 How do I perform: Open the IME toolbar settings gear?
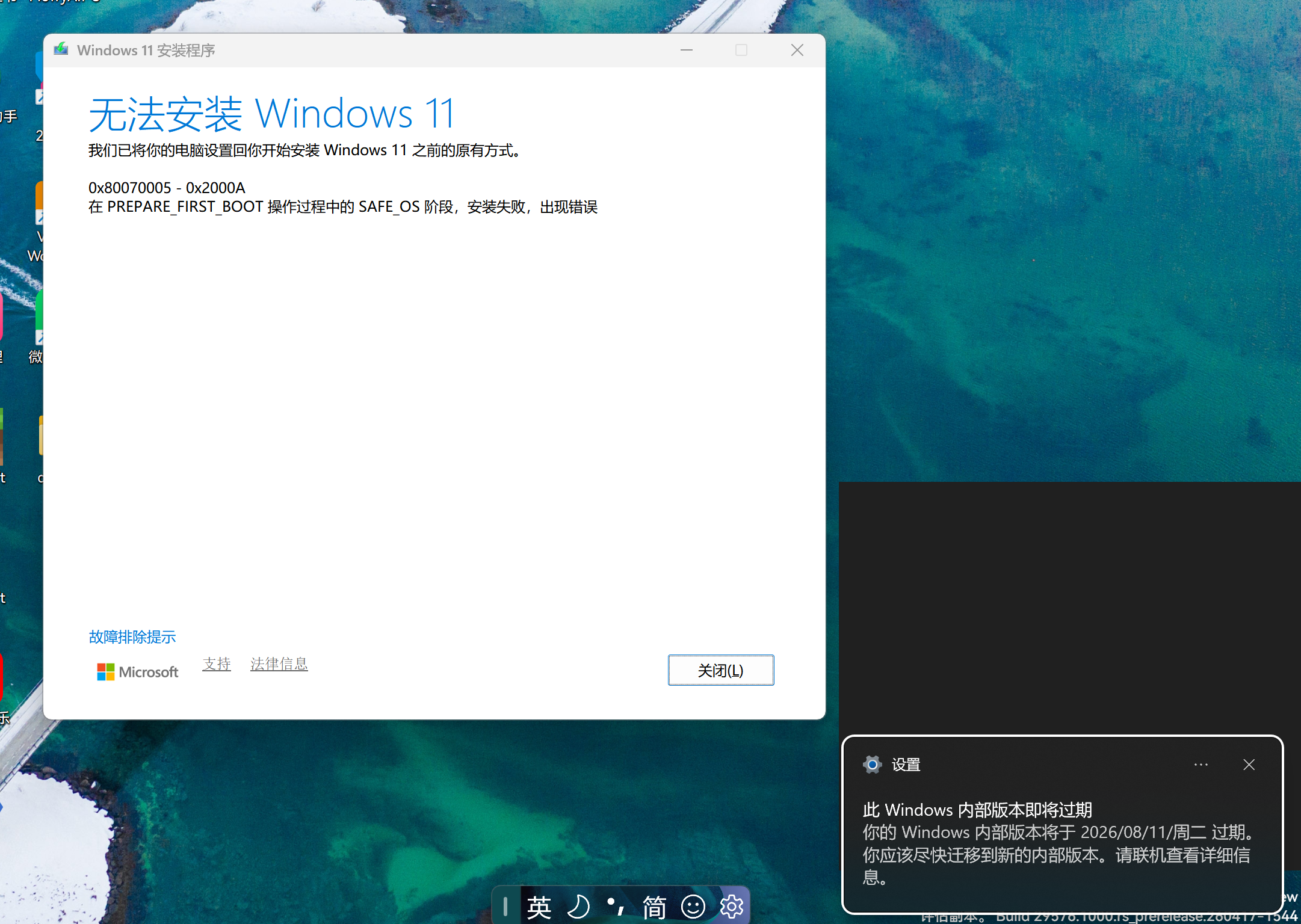tap(732, 907)
